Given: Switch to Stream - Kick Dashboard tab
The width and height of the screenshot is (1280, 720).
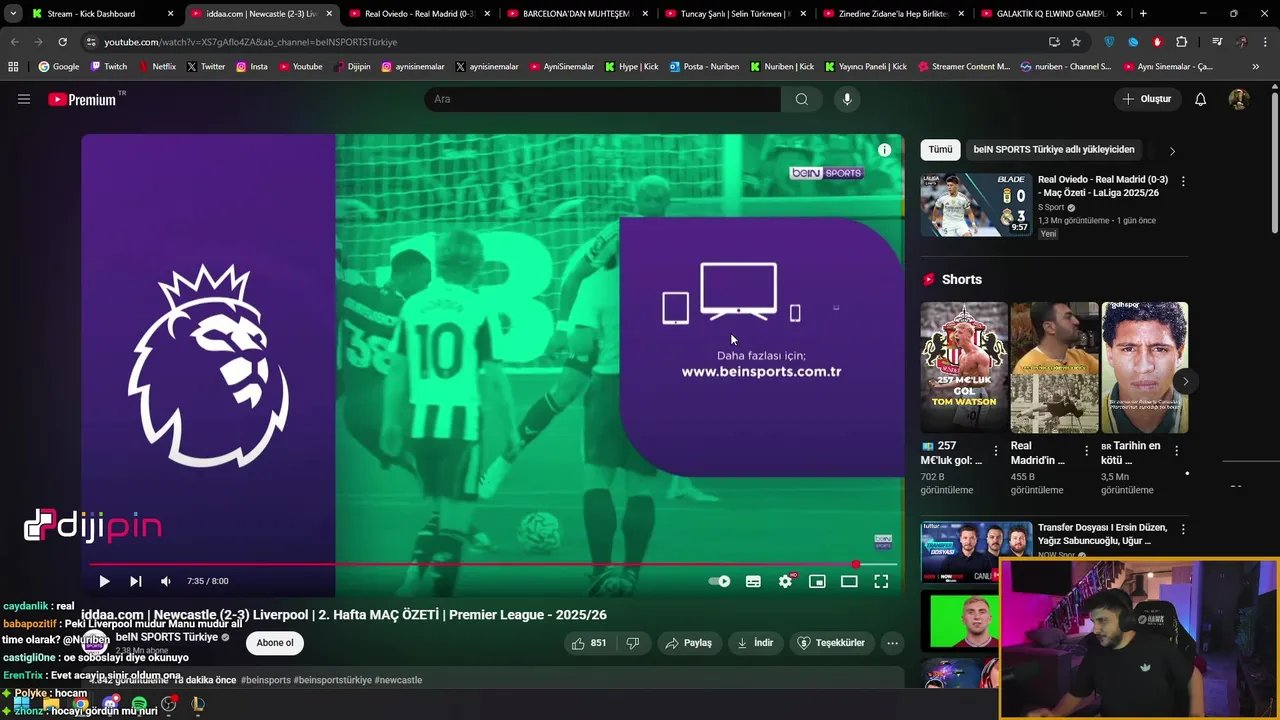Looking at the screenshot, I should tap(101, 14).
